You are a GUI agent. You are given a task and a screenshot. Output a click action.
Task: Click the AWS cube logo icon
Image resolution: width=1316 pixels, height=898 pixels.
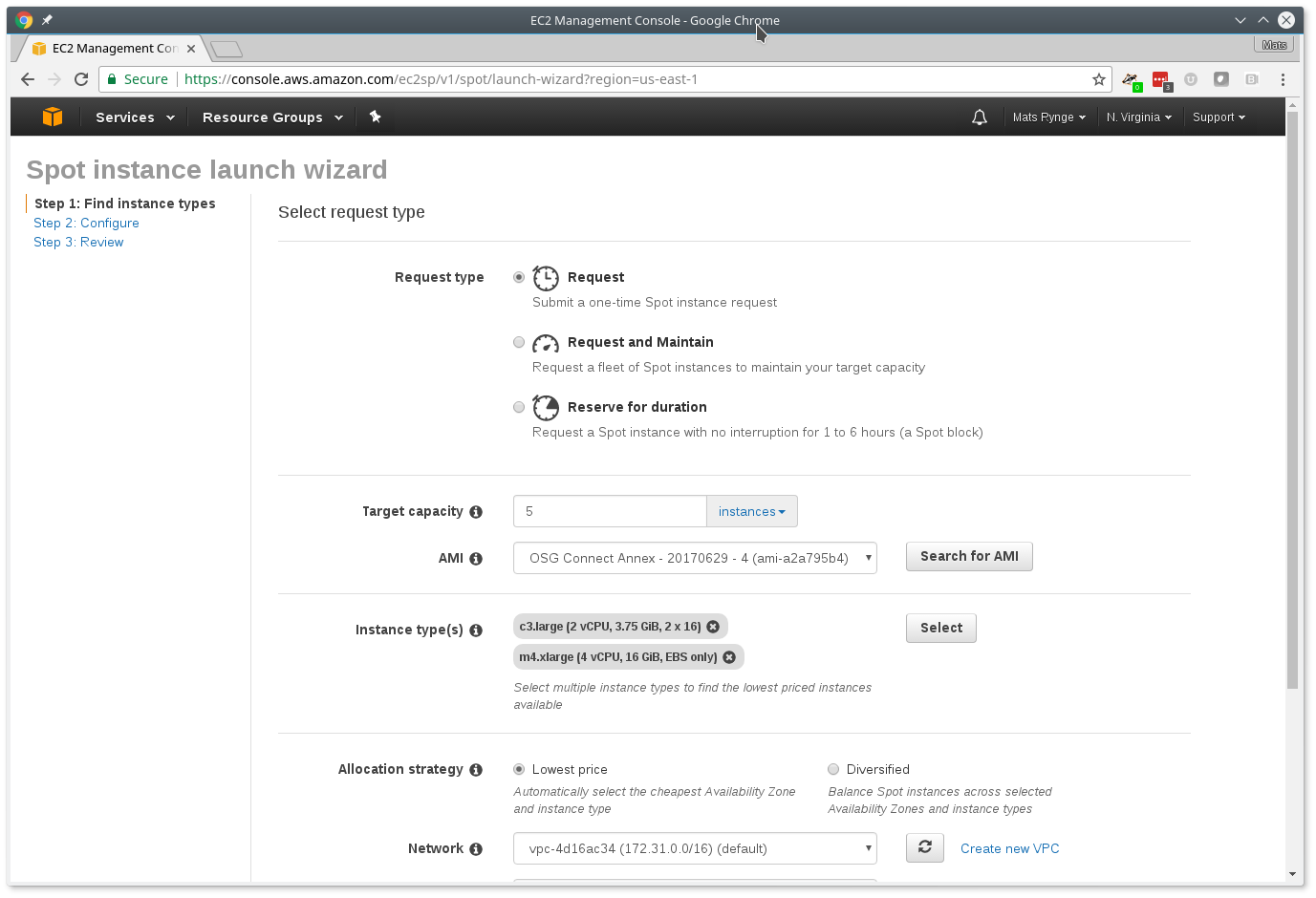(53, 117)
